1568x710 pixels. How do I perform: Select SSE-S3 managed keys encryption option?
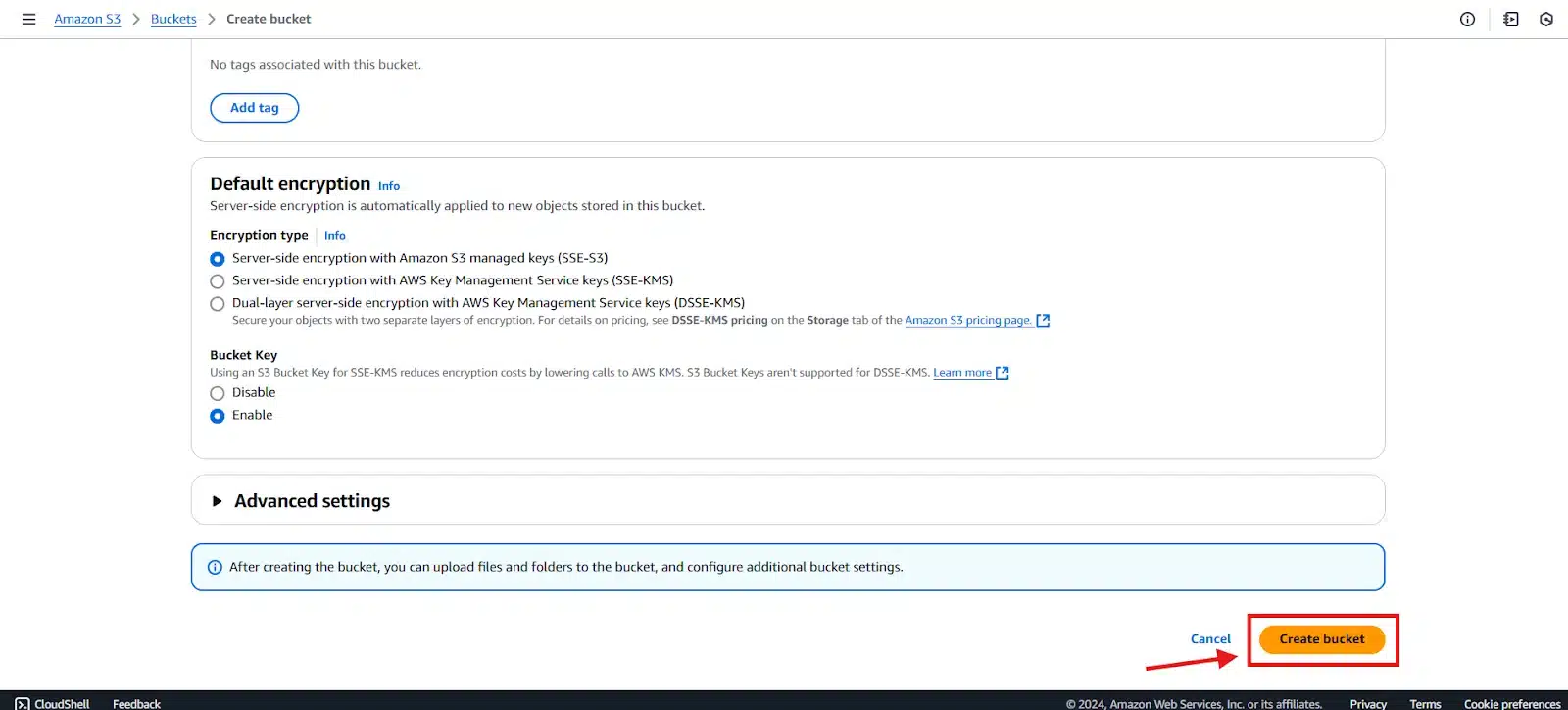(218, 259)
